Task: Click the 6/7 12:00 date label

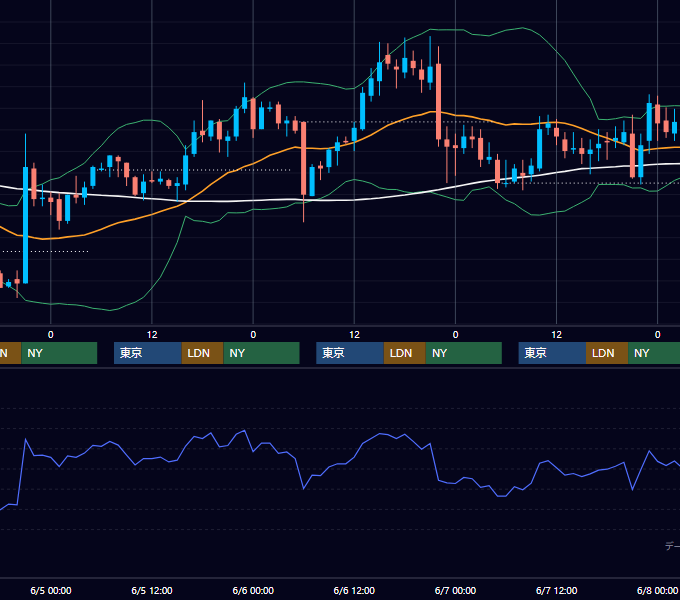Action: coord(556,590)
